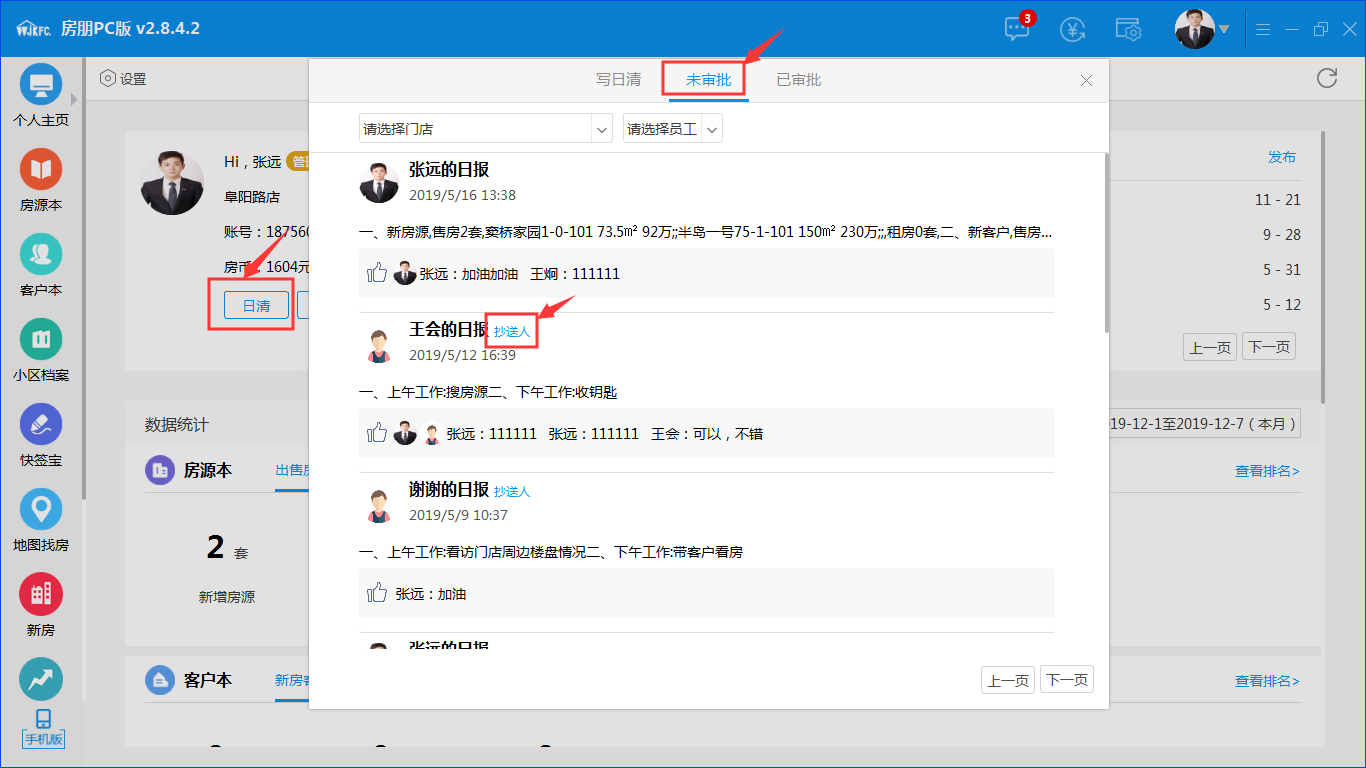Image resolution: width=1366 pixels, height=768 pixels.
Task: Click the main page vertical scrollbar
Action: [1323, 267]
